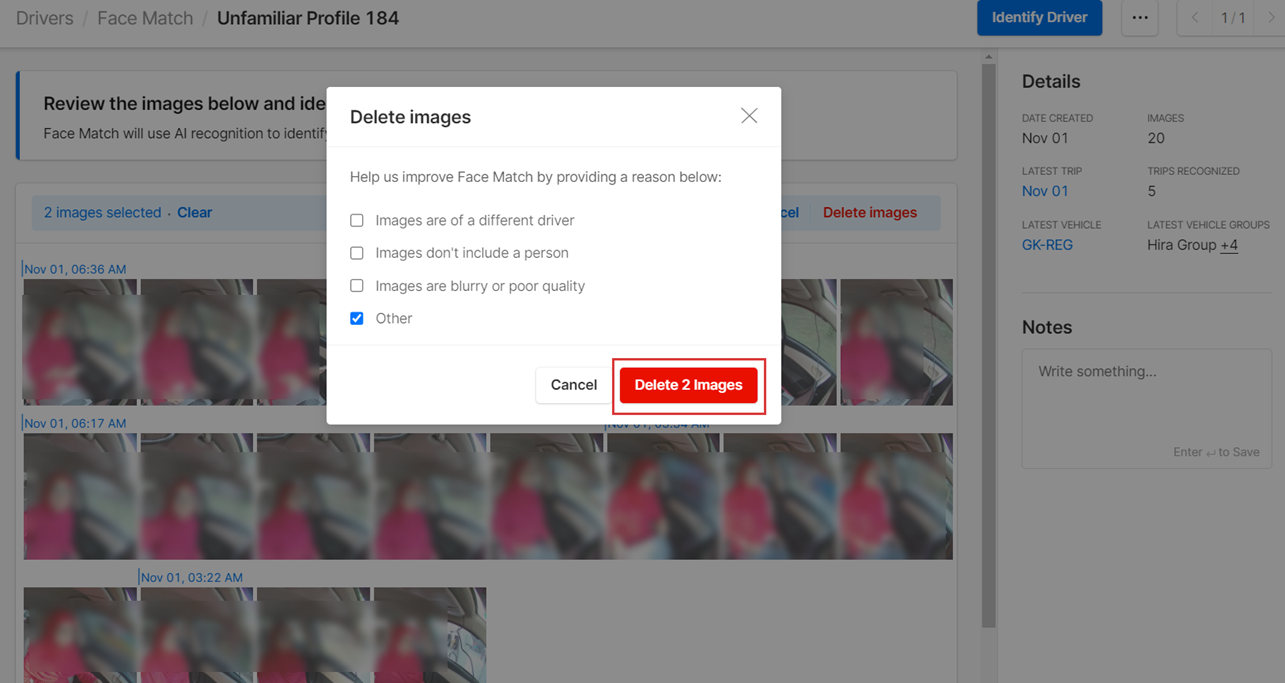1285x683 pixels.
Task: Open the Face Match breadcrumb
Action: (x=145, y=18)
